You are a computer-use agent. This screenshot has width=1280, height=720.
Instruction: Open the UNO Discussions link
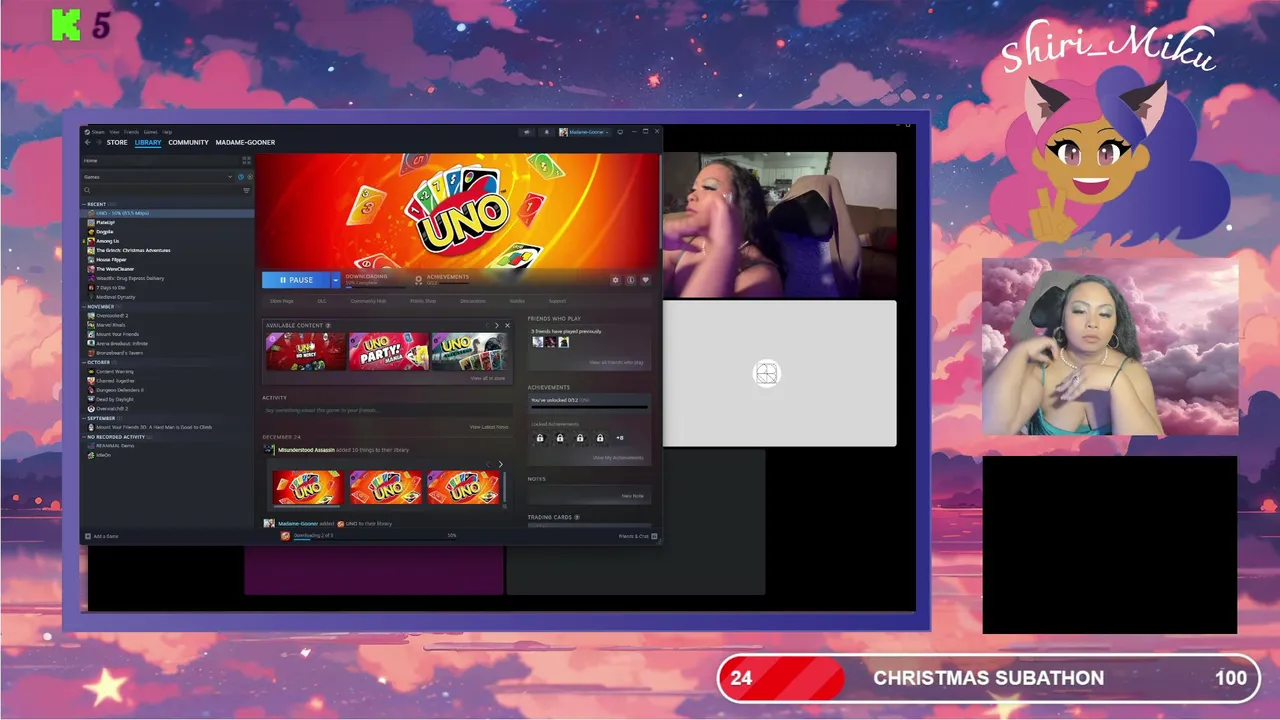click(x=473, y=301)
